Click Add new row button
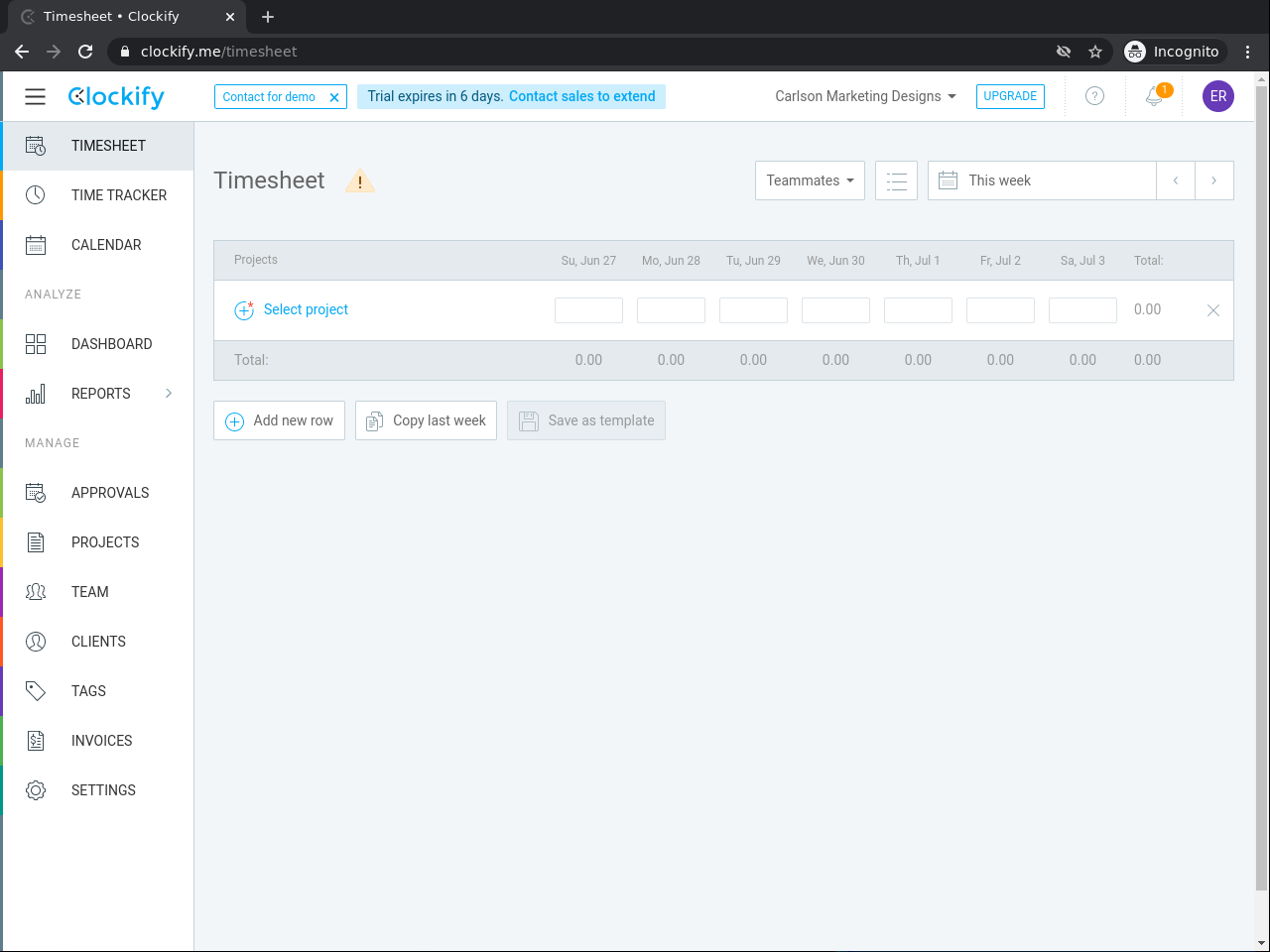The image size is (1270, 952). pyautogui.click(x=279, y=420)
